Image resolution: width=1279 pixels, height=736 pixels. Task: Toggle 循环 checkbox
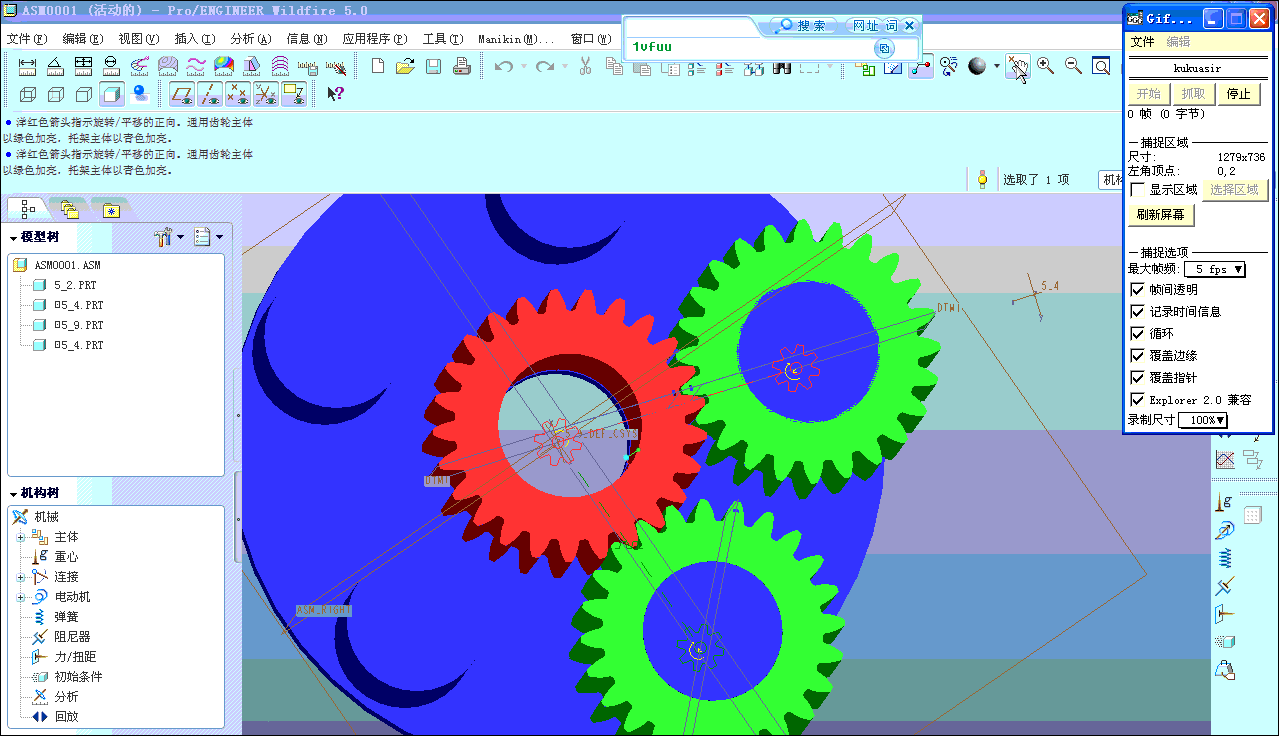click(1137, 333)
